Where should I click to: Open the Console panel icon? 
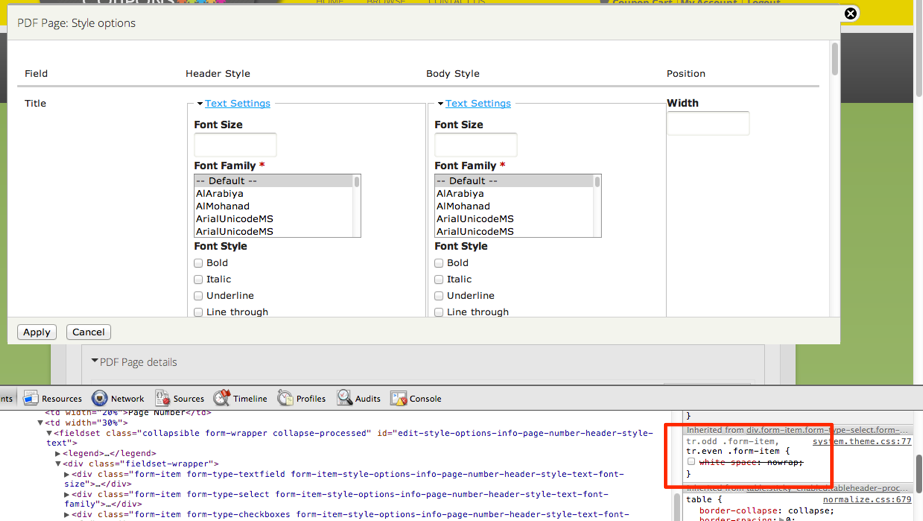point(399,398)
